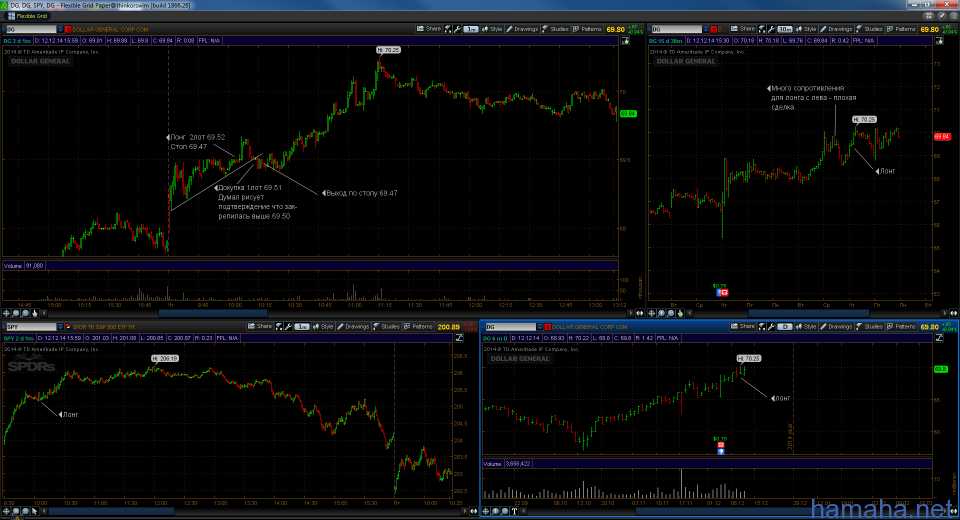960x520 pixels.
Task: Open Drawings in bottom-right DG chart toolbar
Action: pyautogui.click(x=838, y=326)
